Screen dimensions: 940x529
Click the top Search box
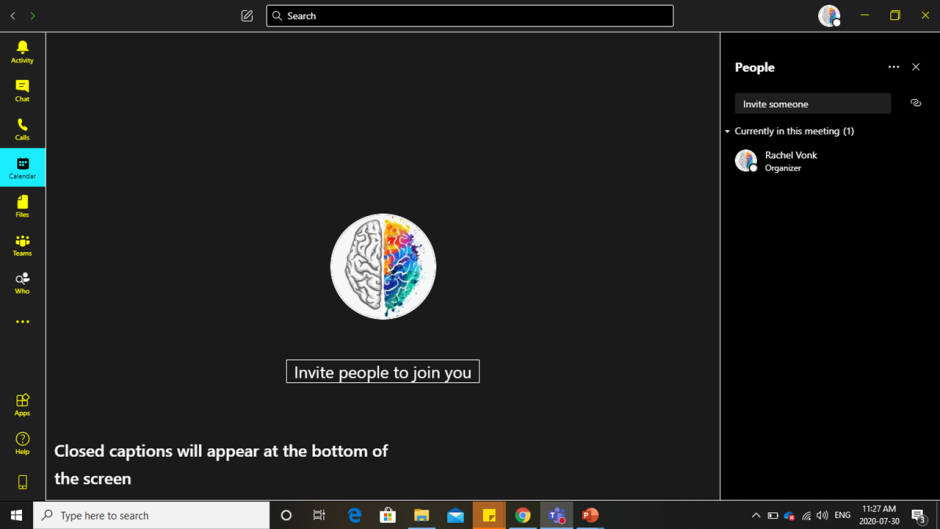(470, 16)
